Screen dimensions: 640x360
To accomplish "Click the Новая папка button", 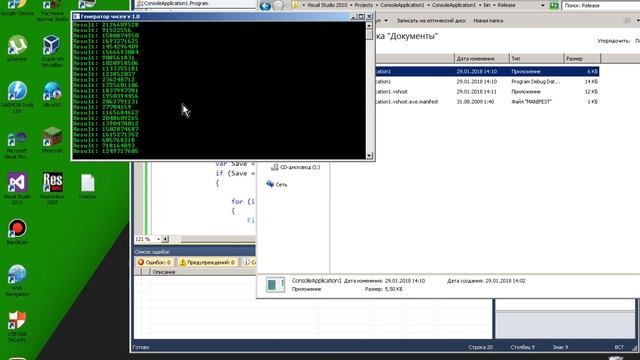I will click(488, 20).
